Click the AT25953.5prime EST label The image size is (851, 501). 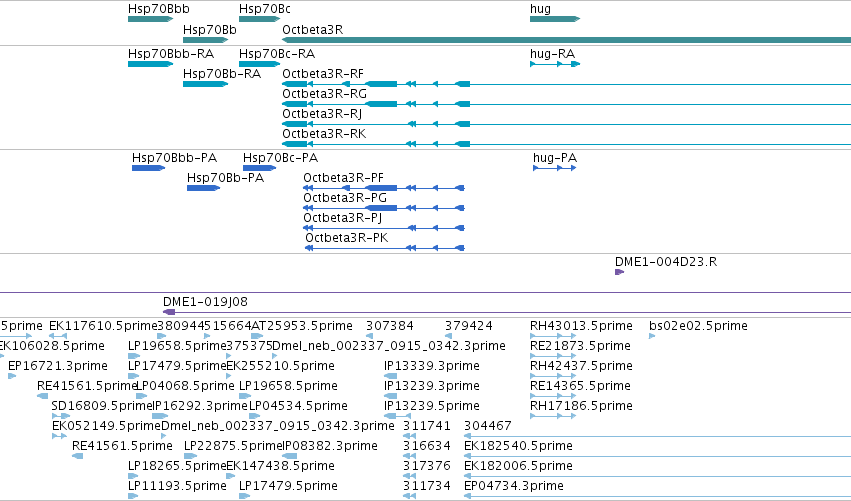coord(302,326)
